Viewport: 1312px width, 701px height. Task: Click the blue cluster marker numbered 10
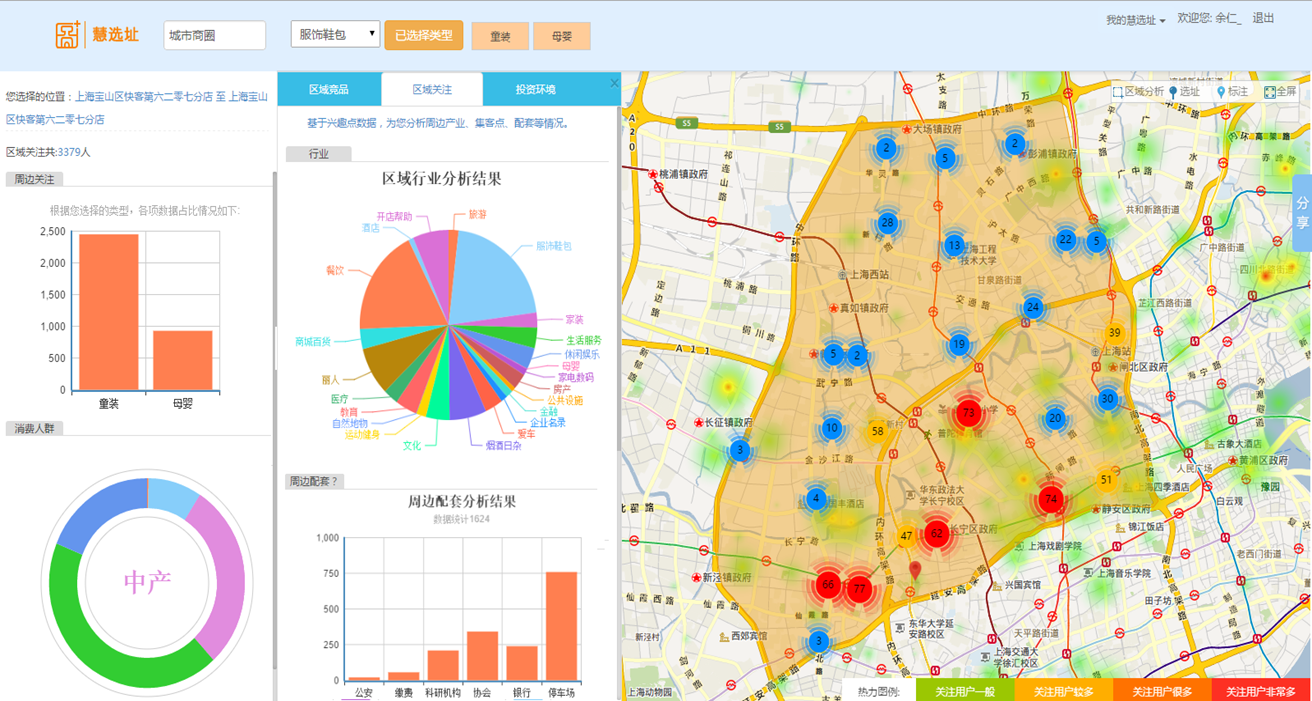click(x=831, y=428)
